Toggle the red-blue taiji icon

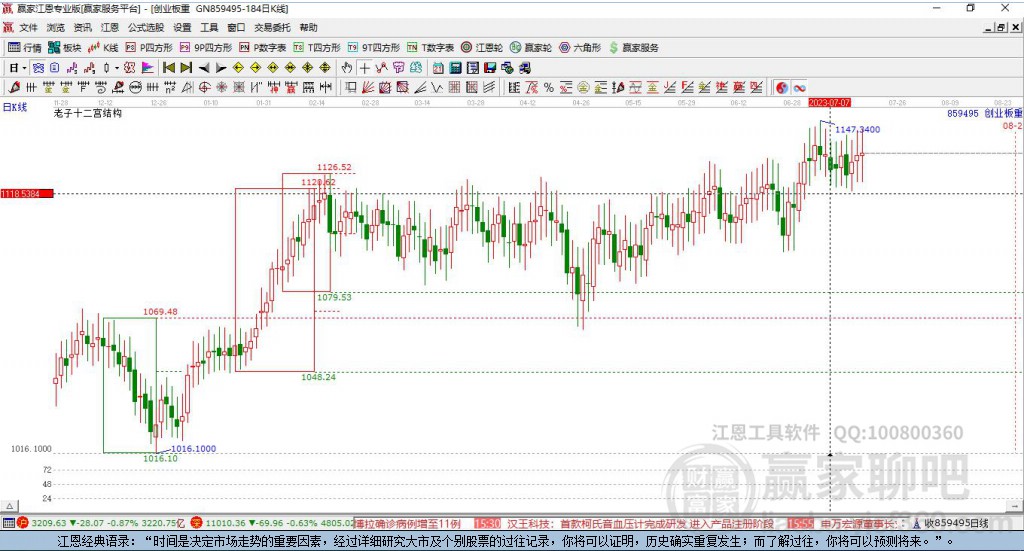782,87
